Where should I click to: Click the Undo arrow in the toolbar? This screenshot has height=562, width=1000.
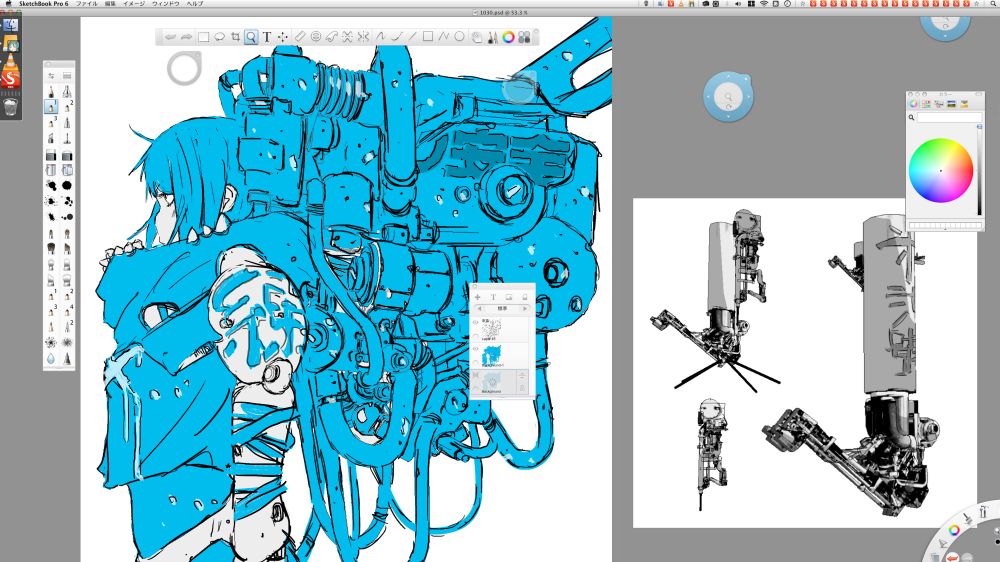170,37
